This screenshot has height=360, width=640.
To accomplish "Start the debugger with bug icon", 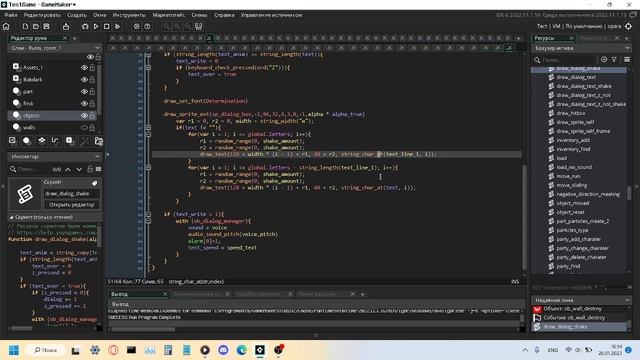I will pos(85,27).
